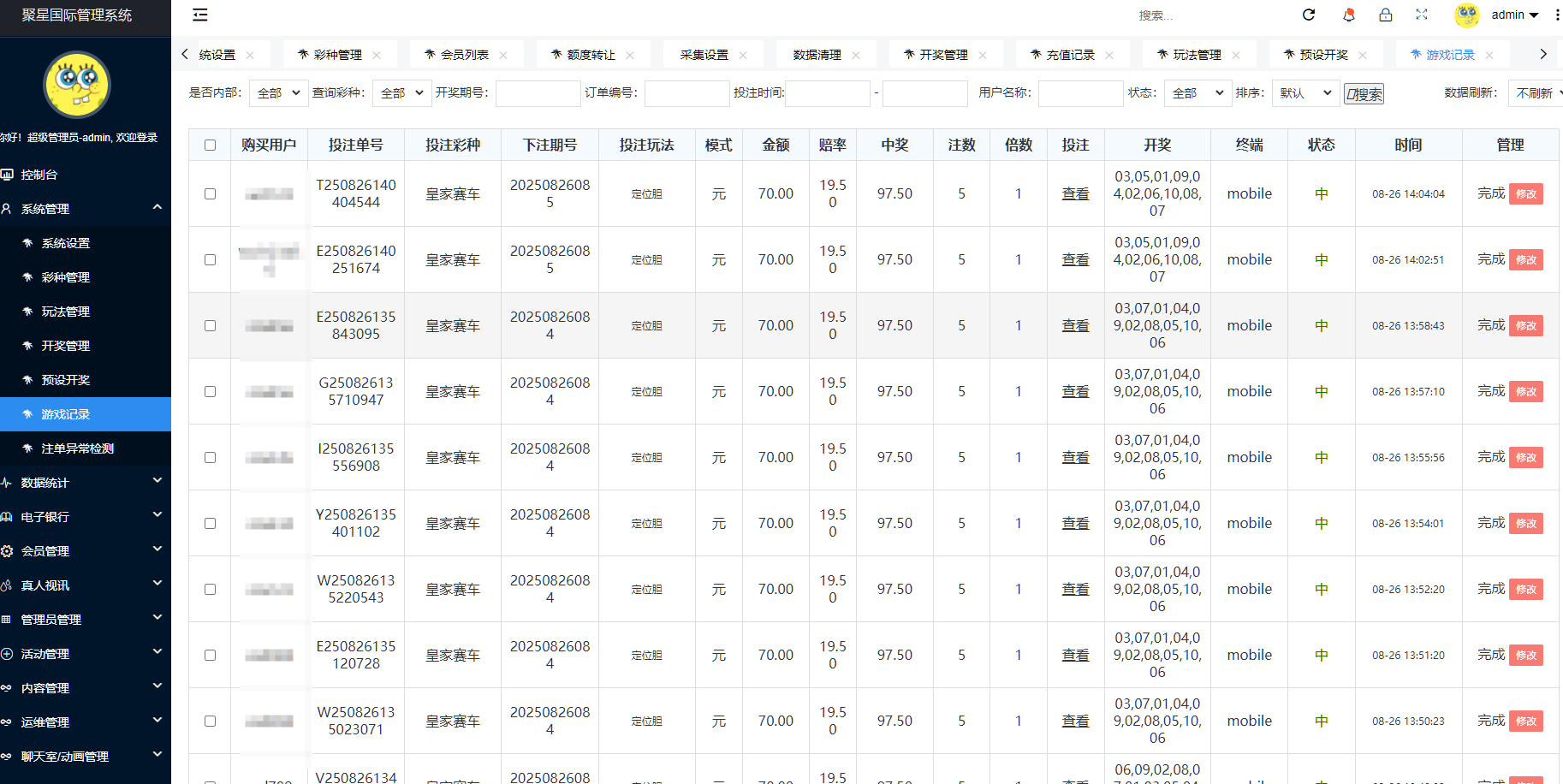
Task: Open the 排序 dropdown set to 默认
Action: [1304, 92]
